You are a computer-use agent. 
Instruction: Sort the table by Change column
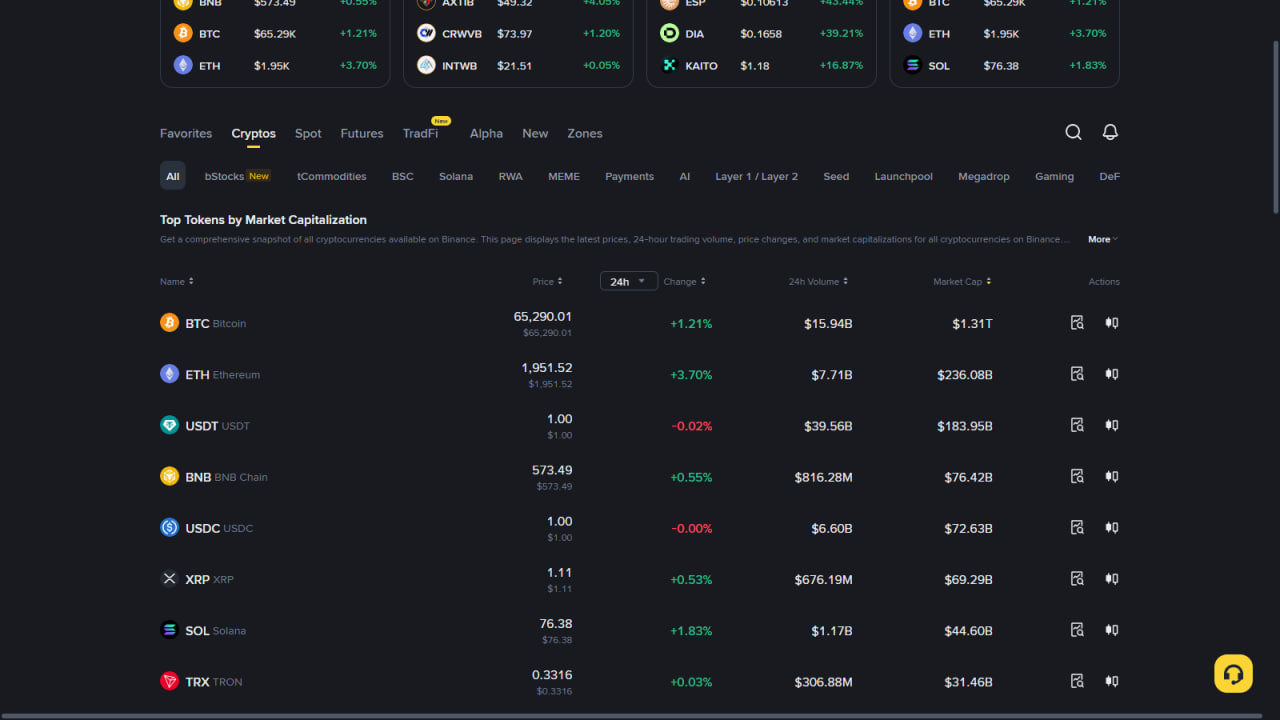685,281
